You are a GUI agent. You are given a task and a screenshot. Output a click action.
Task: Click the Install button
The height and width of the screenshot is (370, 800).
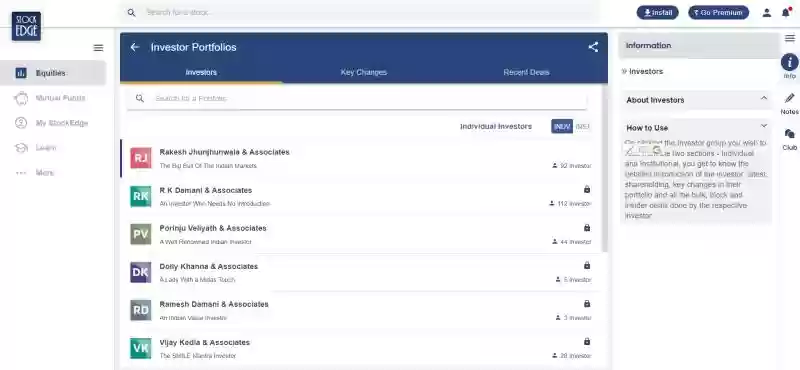[x=657, y=13]
